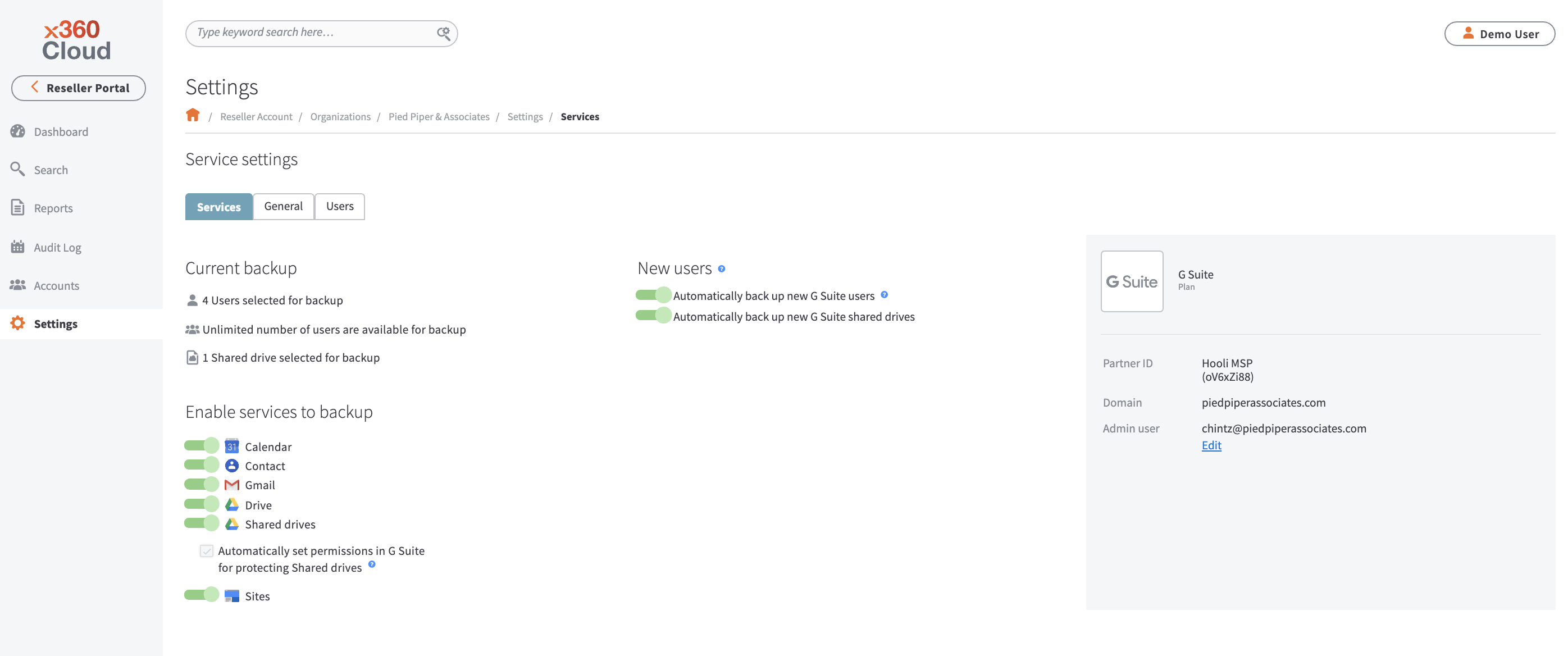Open the Dashboard from the sidebar
Screen dimensions: 1568x656
pyautogui.click(x=60, y=131)
